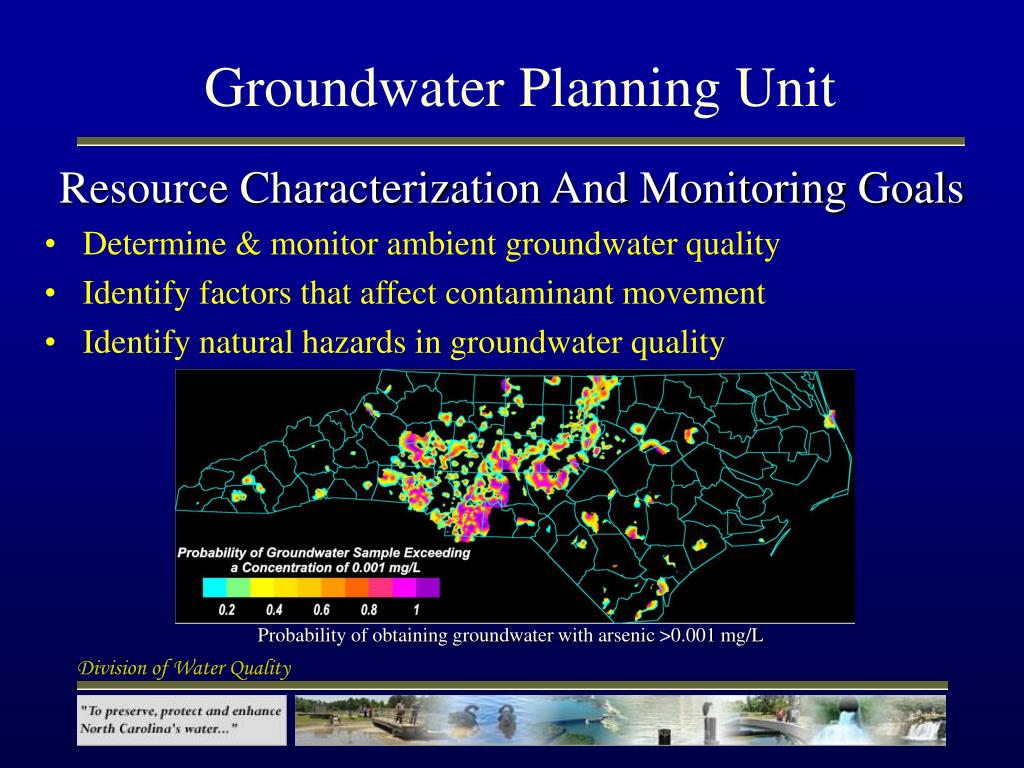Click bullet 'Identify factors that affect contaminant movement'
The image size is (1024, 768).
tap(424, 293)
